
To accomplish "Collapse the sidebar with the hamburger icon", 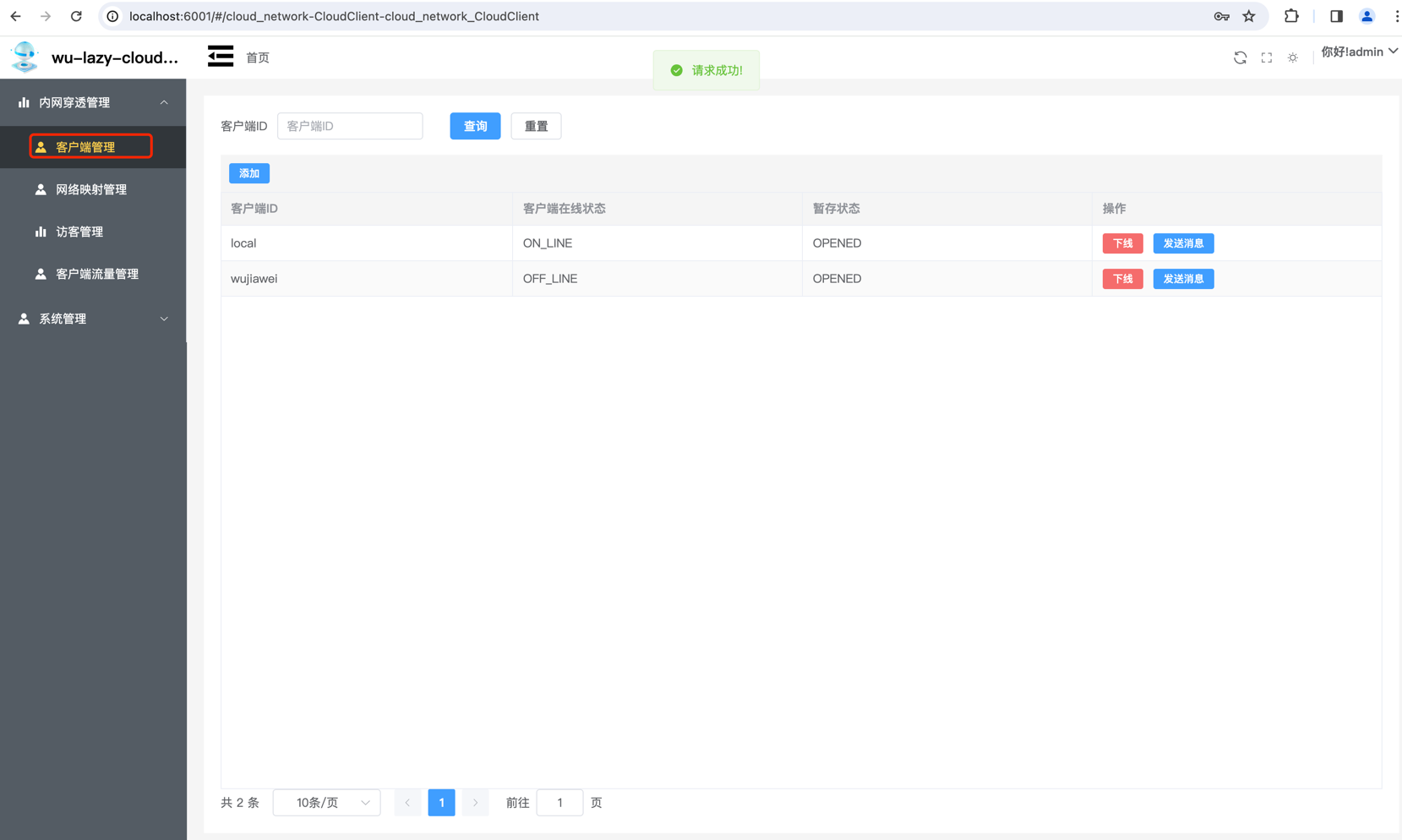I will [x=221, y=57].
